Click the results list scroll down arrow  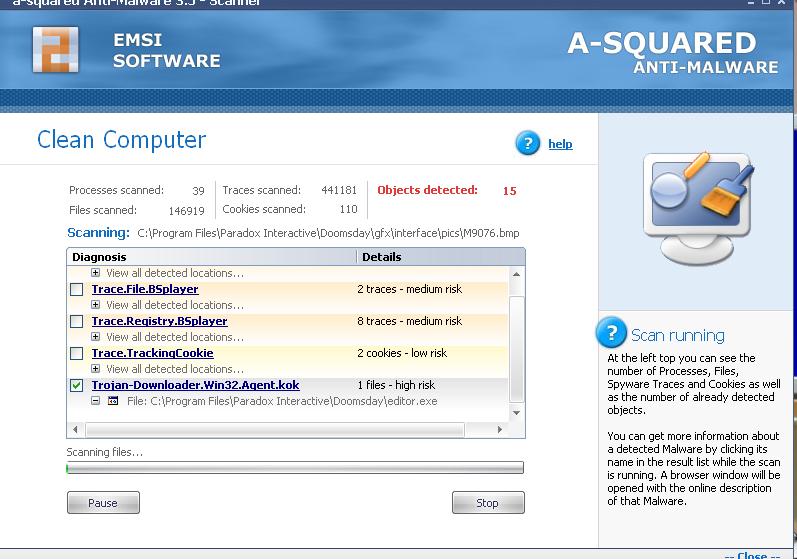click(x=516, y=413)
